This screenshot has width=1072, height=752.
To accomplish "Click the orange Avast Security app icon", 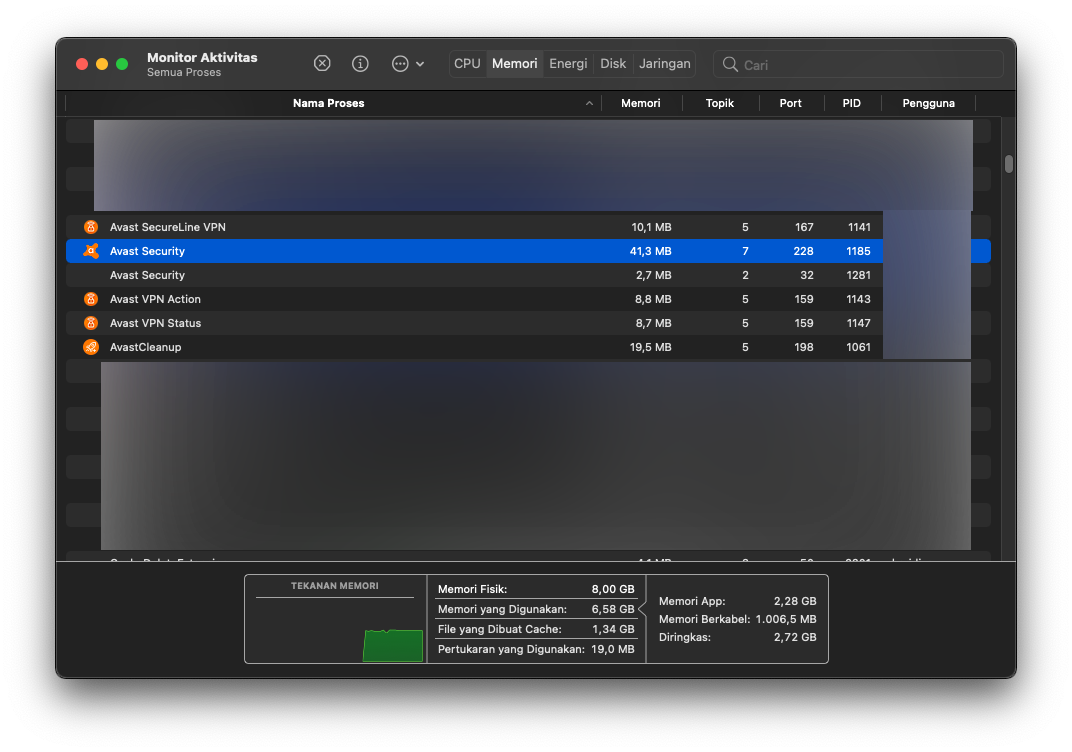I will coord(91,251).
